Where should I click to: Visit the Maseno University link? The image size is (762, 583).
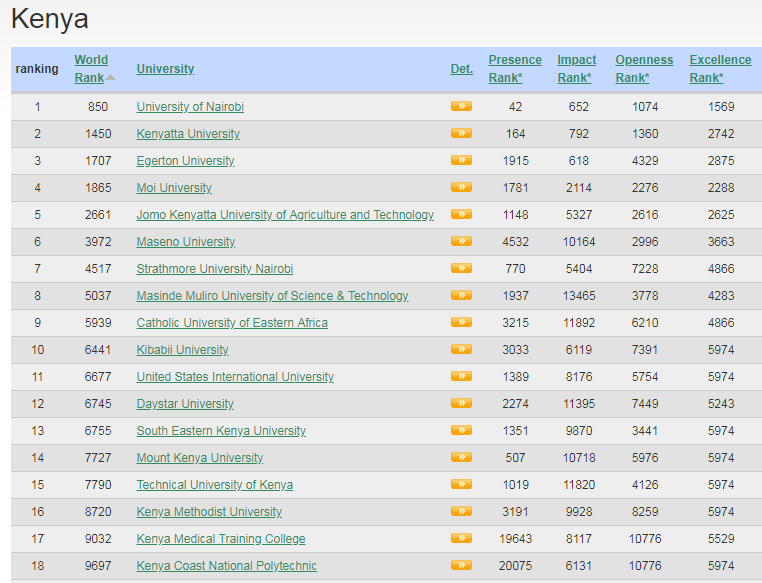click(x=186, y=242)
